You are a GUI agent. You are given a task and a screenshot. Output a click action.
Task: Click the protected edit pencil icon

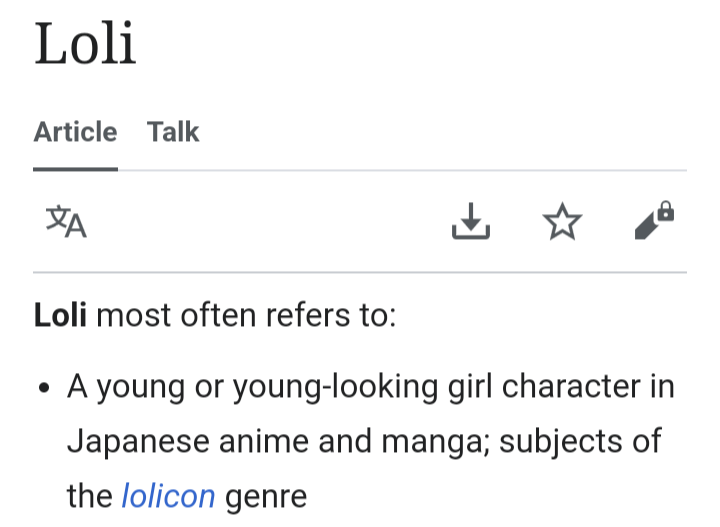(x=650, y=226)
